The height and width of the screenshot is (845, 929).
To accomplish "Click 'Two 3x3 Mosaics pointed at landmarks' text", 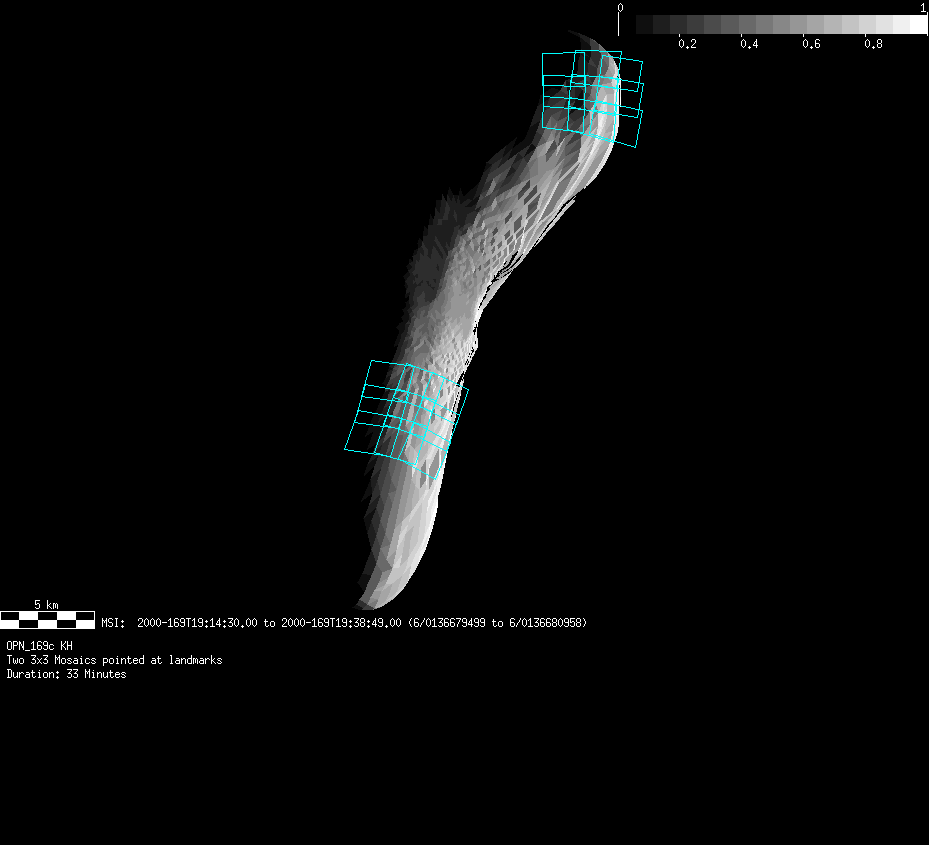I will pos(114,660).
